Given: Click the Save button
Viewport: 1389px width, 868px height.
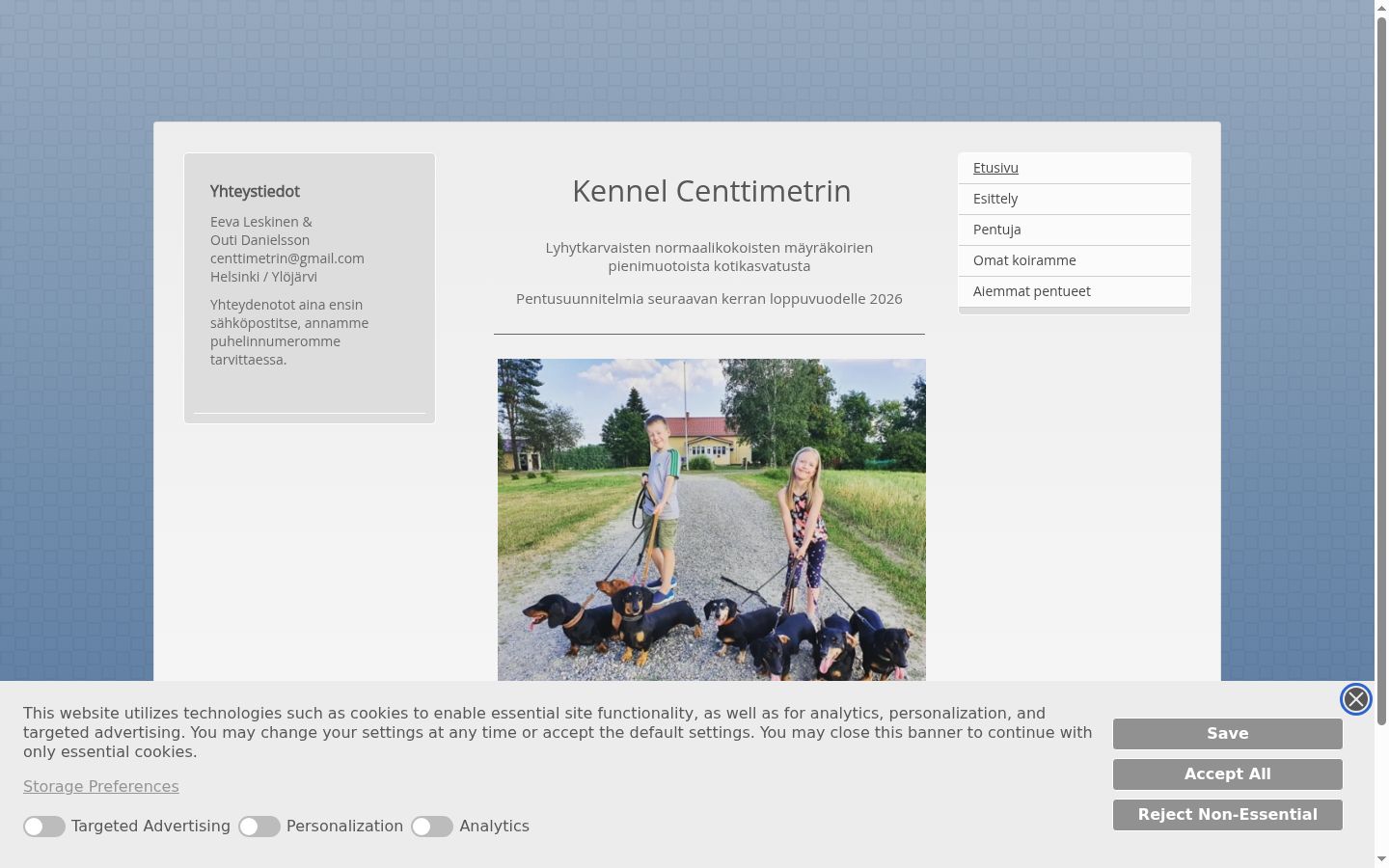Looking at the screenshot, I should [x=1228, y=734].
